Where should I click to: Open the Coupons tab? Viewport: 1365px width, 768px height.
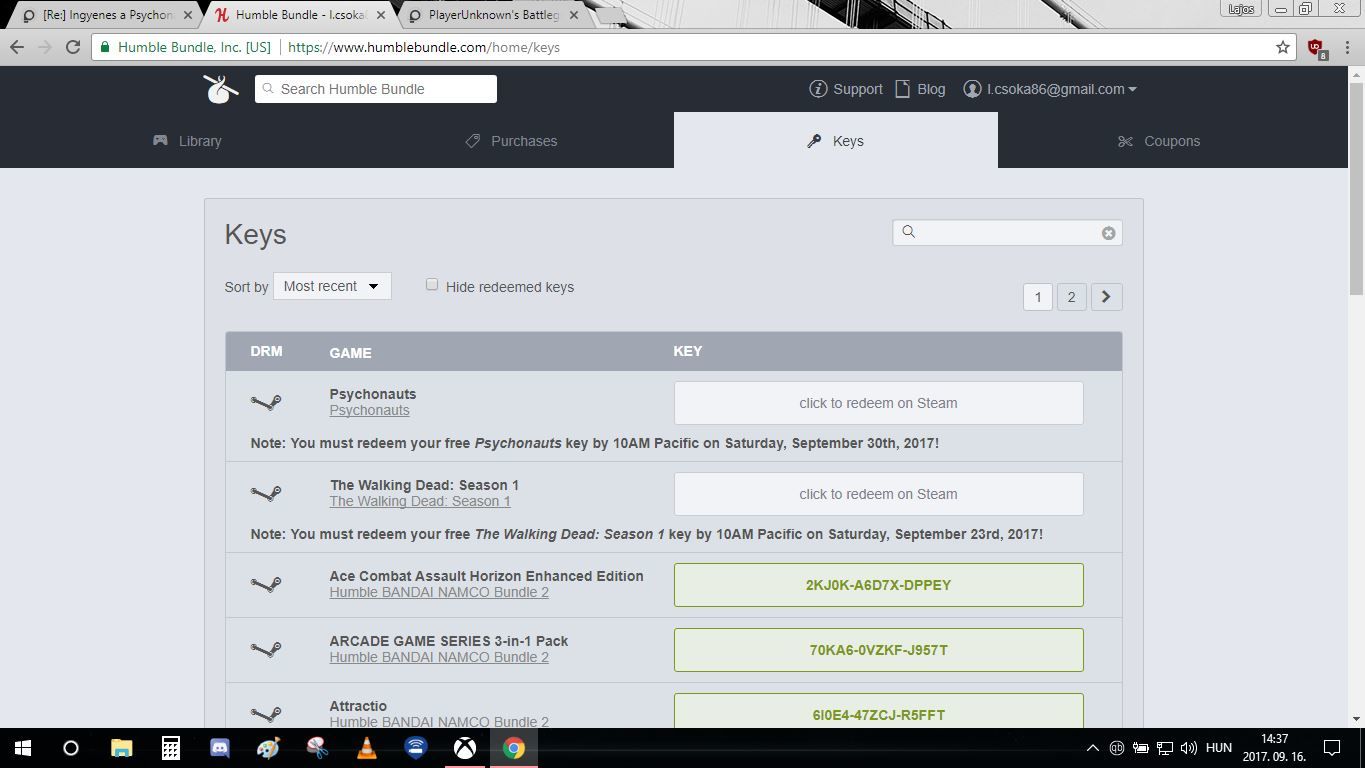pos(1159,141)
